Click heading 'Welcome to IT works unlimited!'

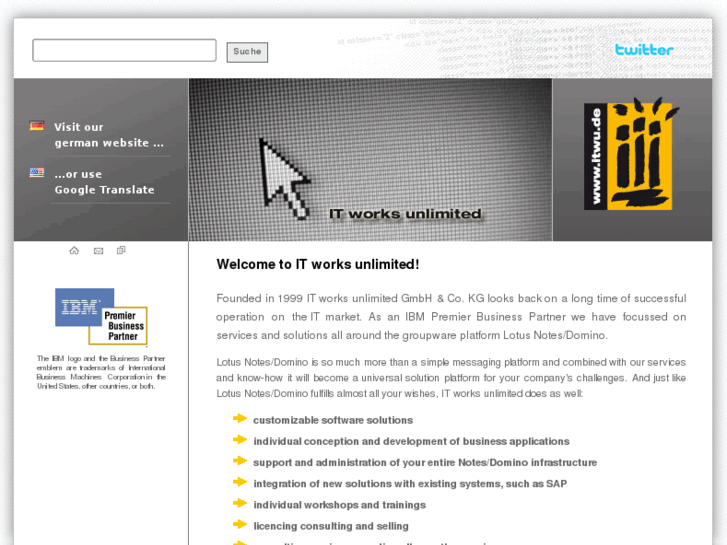[x=318, y=264]
